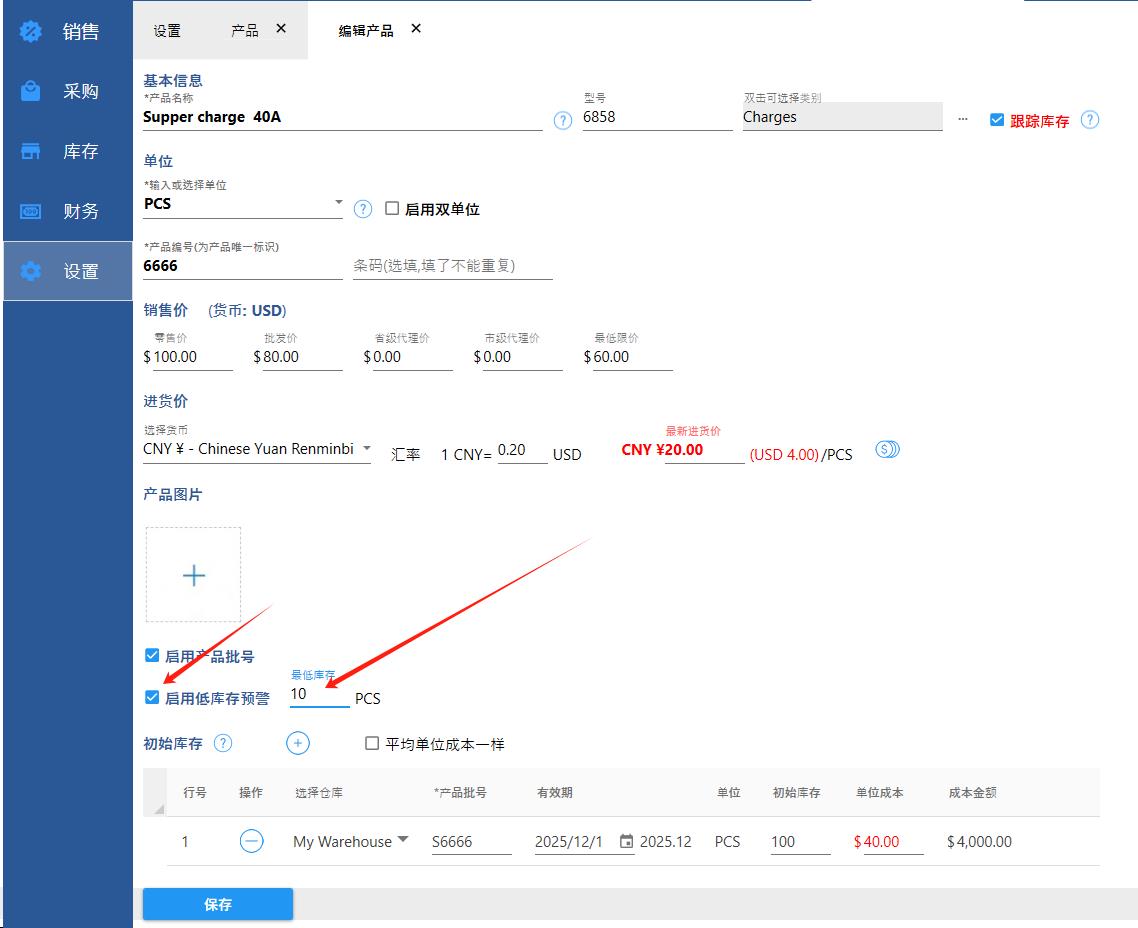This screenshot has height=928, width=1138.
Task: Check the 平均单位成本一样 checkbox
Action: [x=372, y=743]
